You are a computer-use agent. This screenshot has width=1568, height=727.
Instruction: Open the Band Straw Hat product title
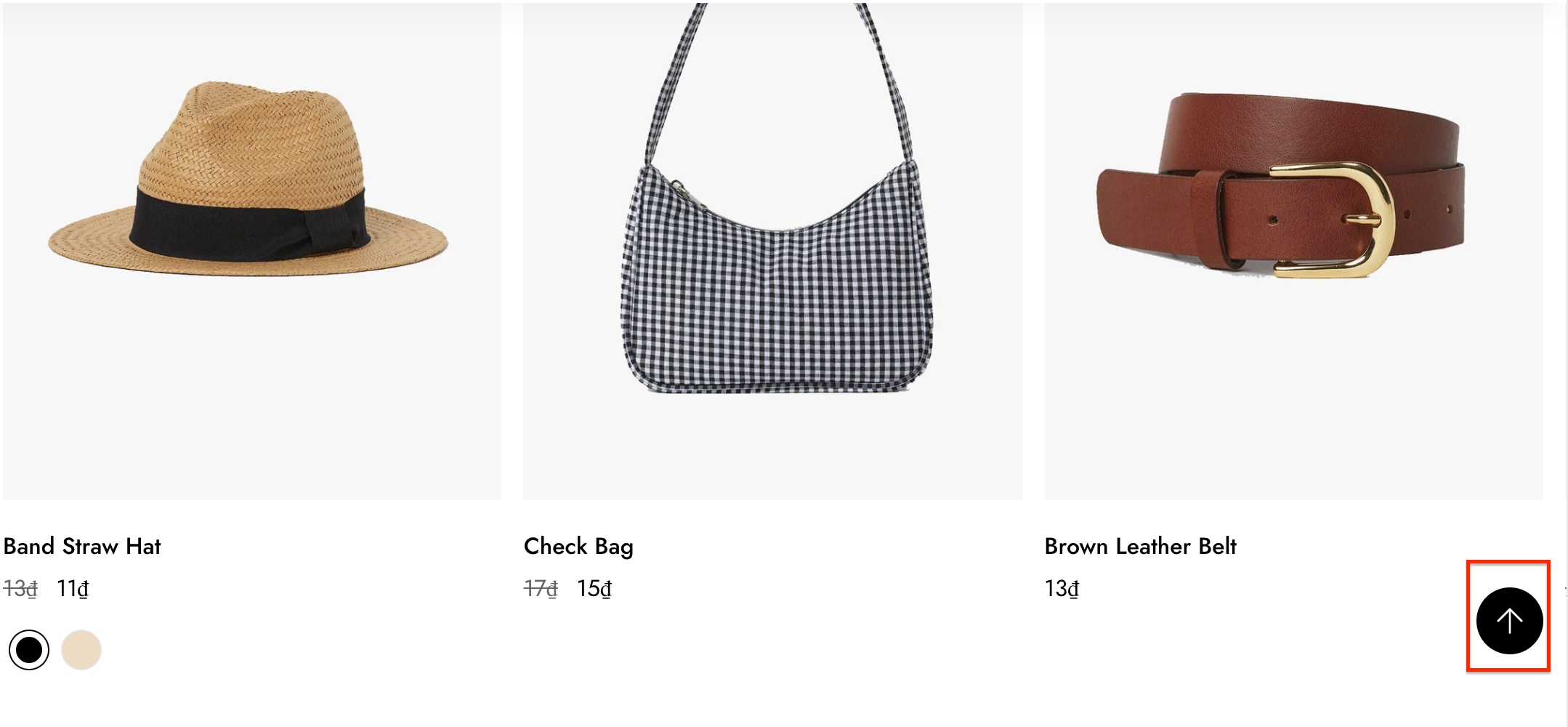coord(82,546)
